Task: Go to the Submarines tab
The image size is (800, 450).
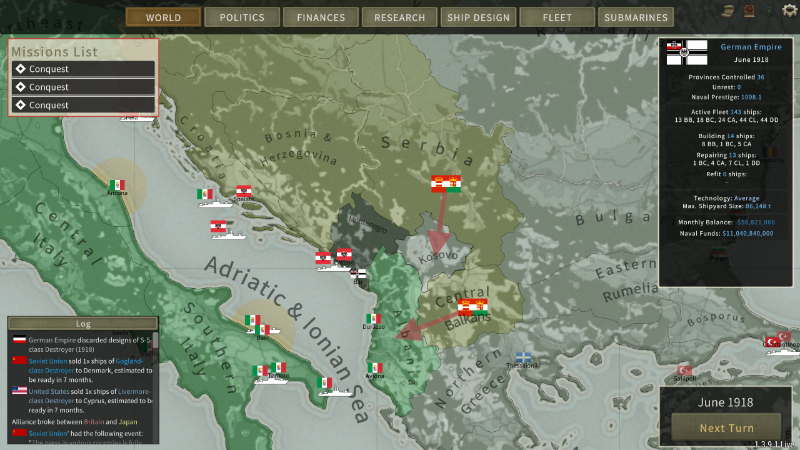Action: pyautogui.click(x=635, y=17)
